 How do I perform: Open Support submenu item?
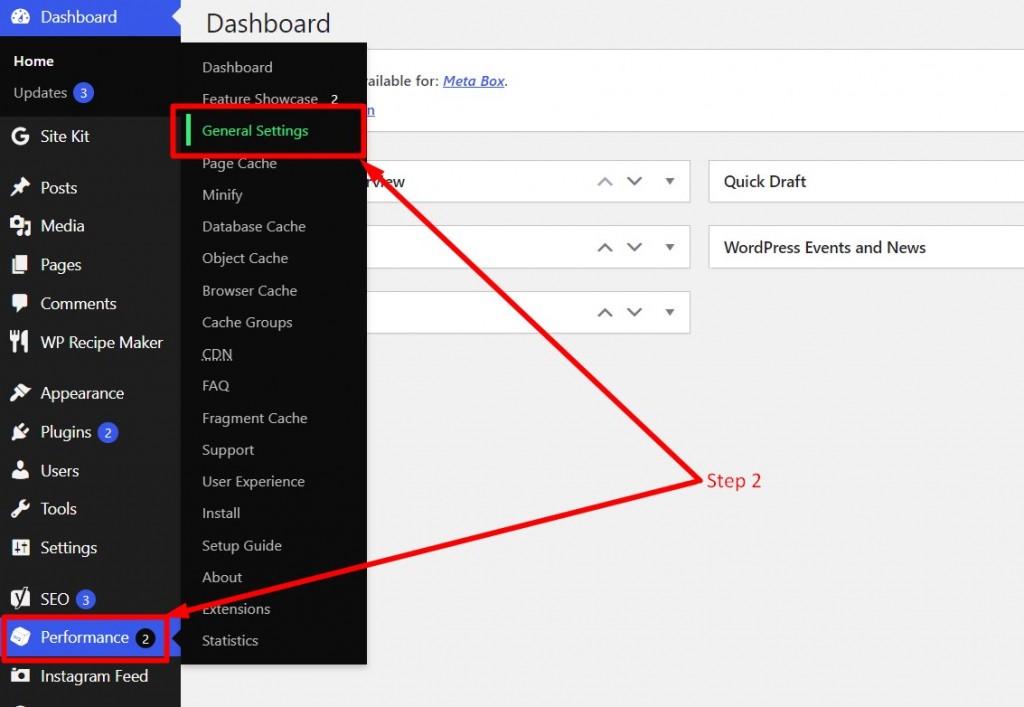228,450
